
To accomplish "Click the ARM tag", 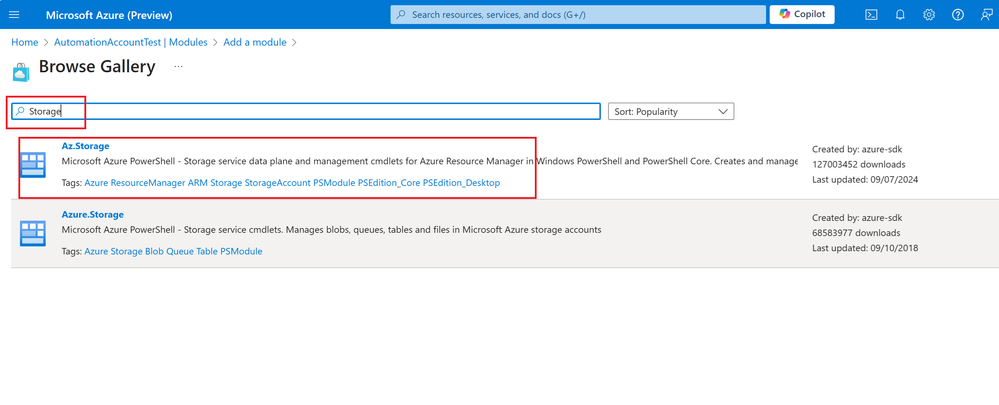I will pyautogui.click(x=198, y=183).
